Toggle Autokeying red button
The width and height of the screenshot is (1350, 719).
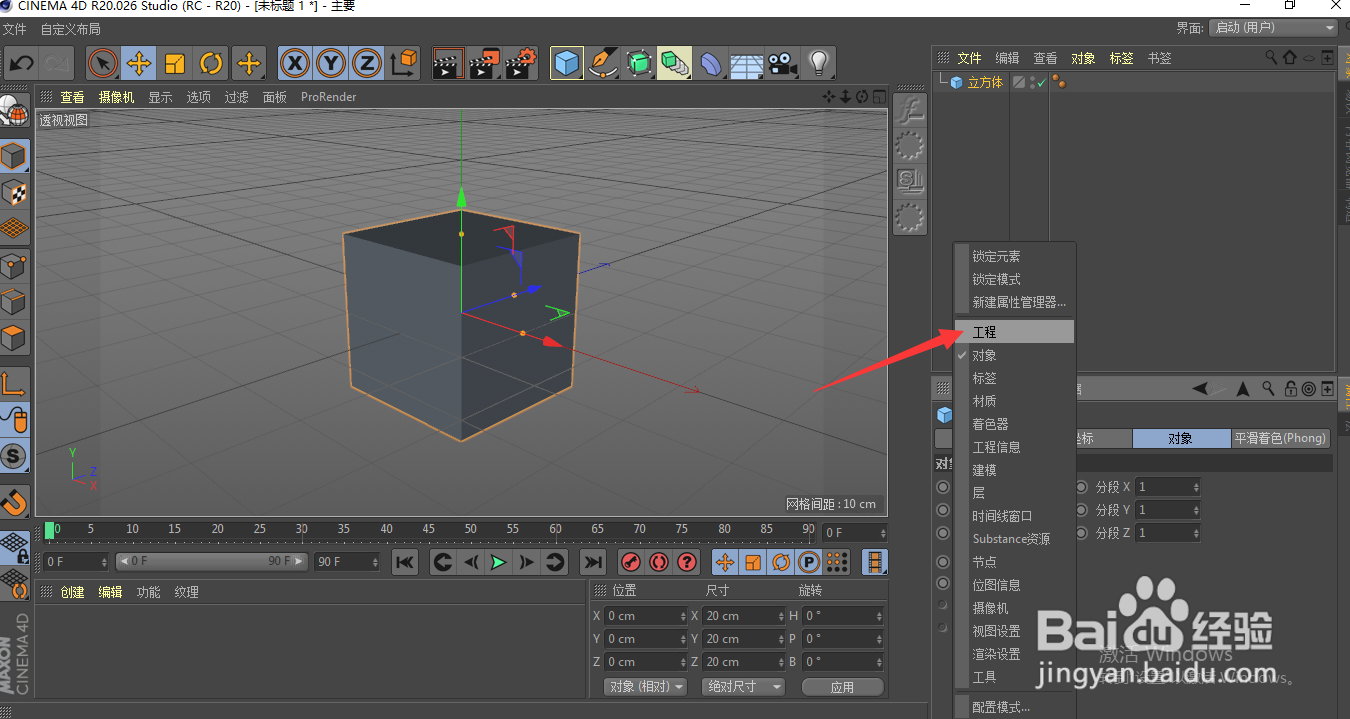(x=658, y=562)
